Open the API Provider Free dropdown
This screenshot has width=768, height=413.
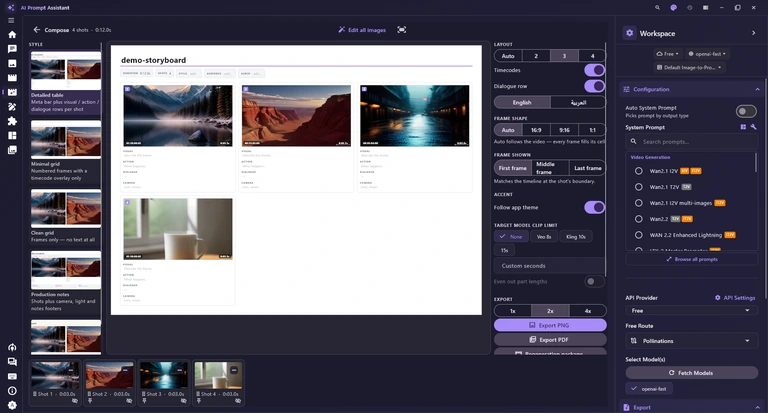pos(691,311)
